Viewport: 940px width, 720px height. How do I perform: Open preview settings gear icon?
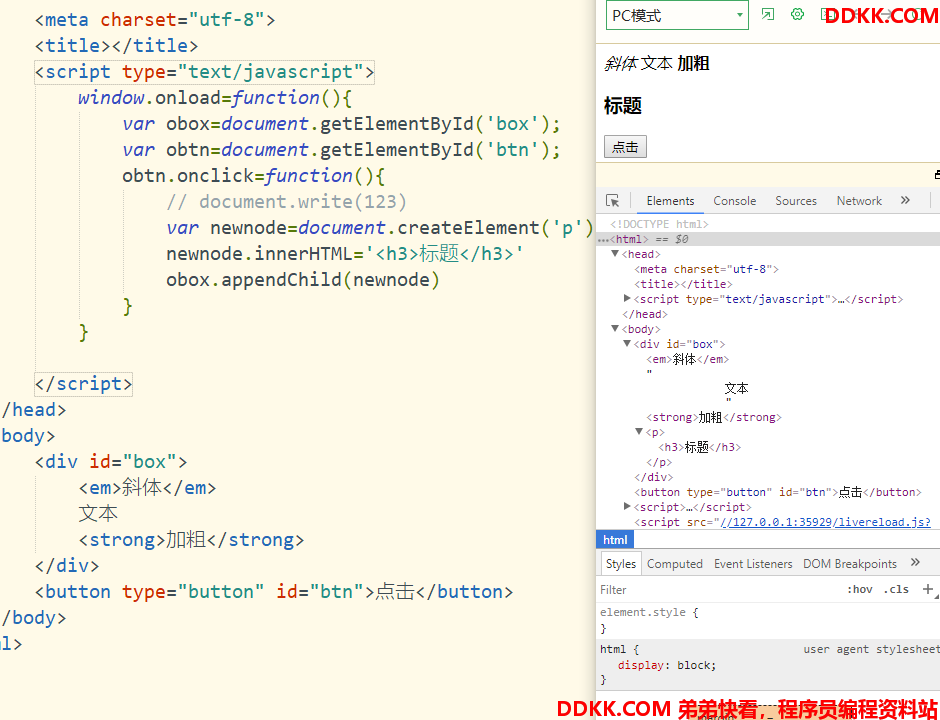coord(797,14)
